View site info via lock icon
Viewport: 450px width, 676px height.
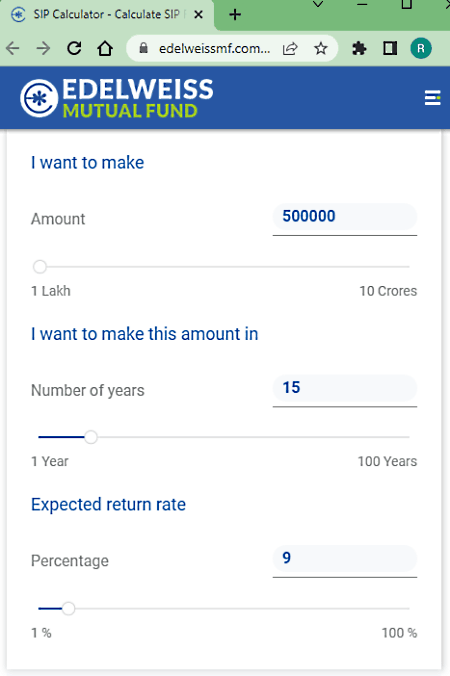tap(144, 48)
